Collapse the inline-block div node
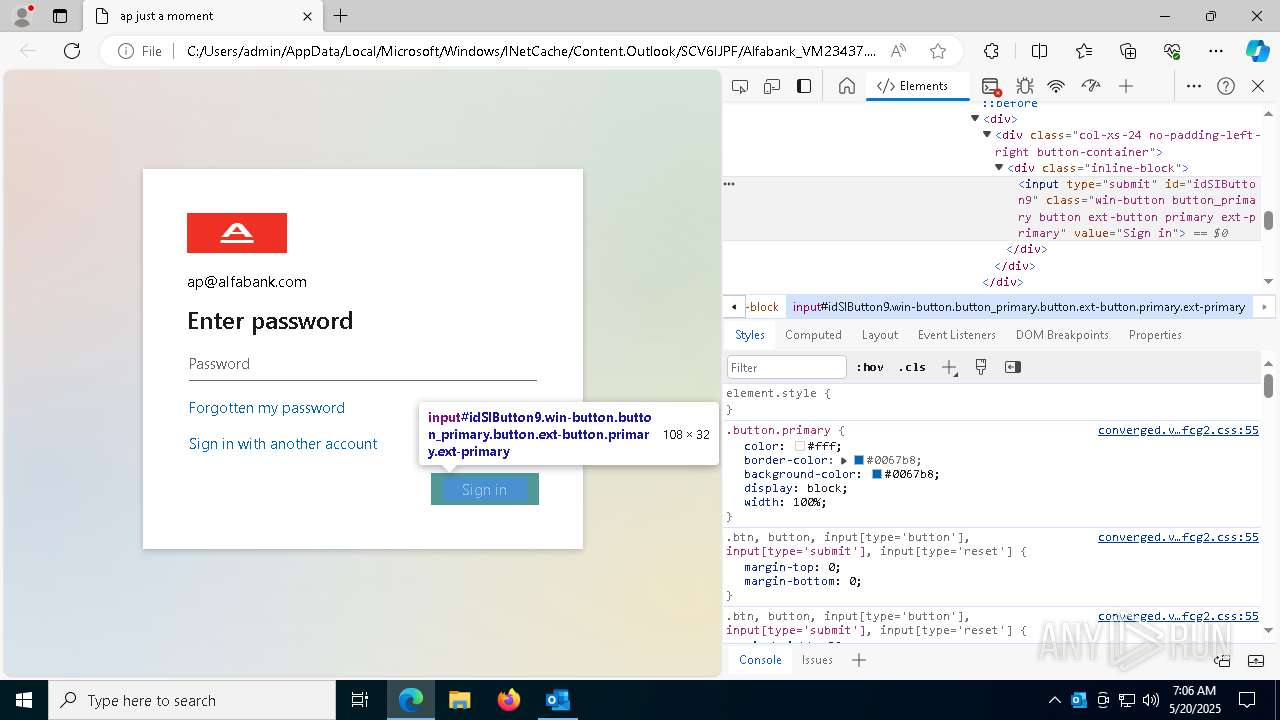 pos(999,168)
